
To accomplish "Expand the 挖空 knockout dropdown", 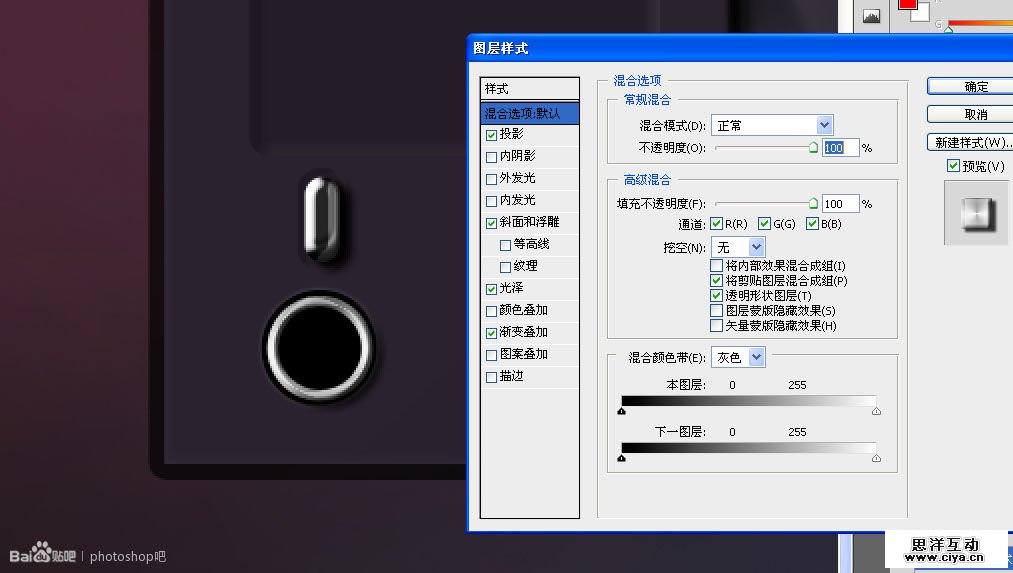I will click(756, 246).
